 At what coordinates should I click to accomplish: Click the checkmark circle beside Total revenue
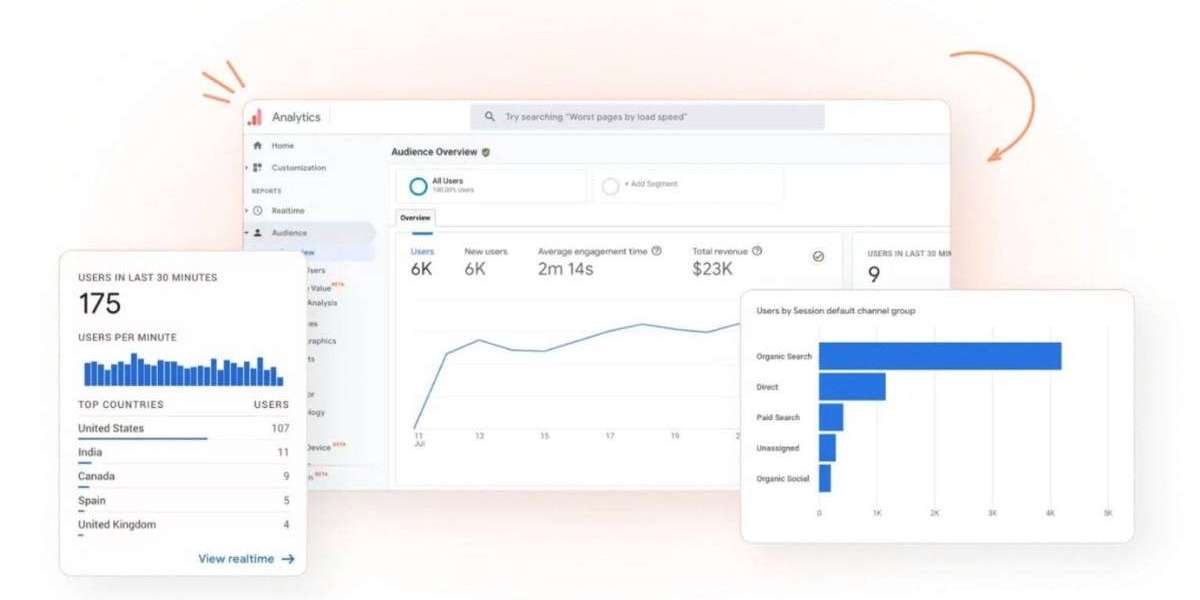pyautogui.click(x=818, y=257)
